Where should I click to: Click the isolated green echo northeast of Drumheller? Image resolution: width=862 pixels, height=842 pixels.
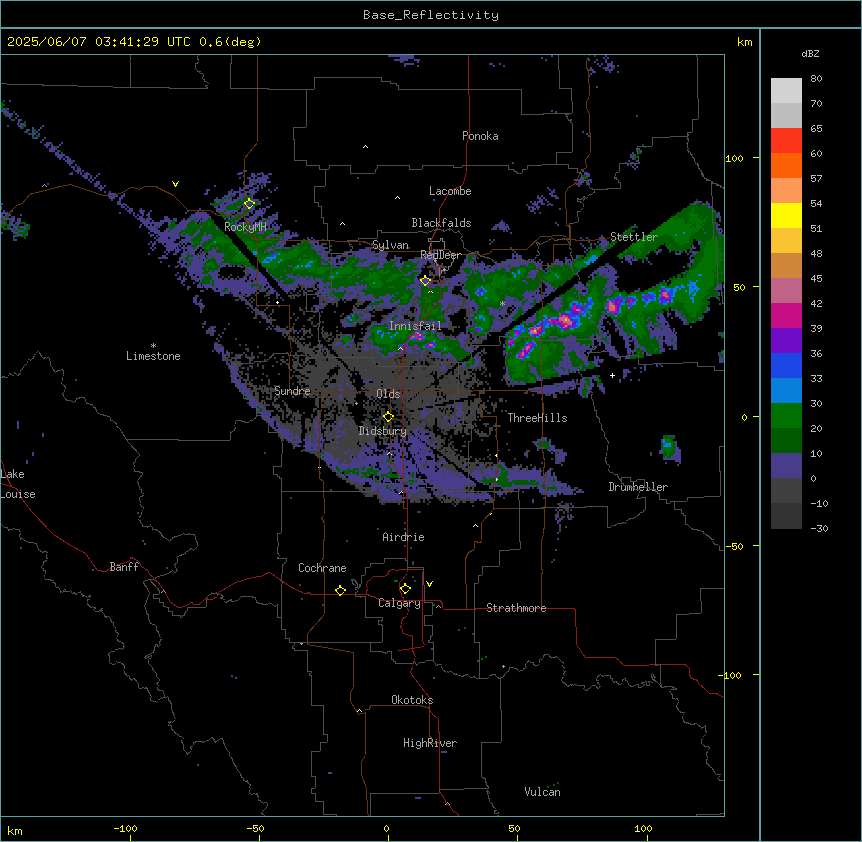[x=669, y=447]
